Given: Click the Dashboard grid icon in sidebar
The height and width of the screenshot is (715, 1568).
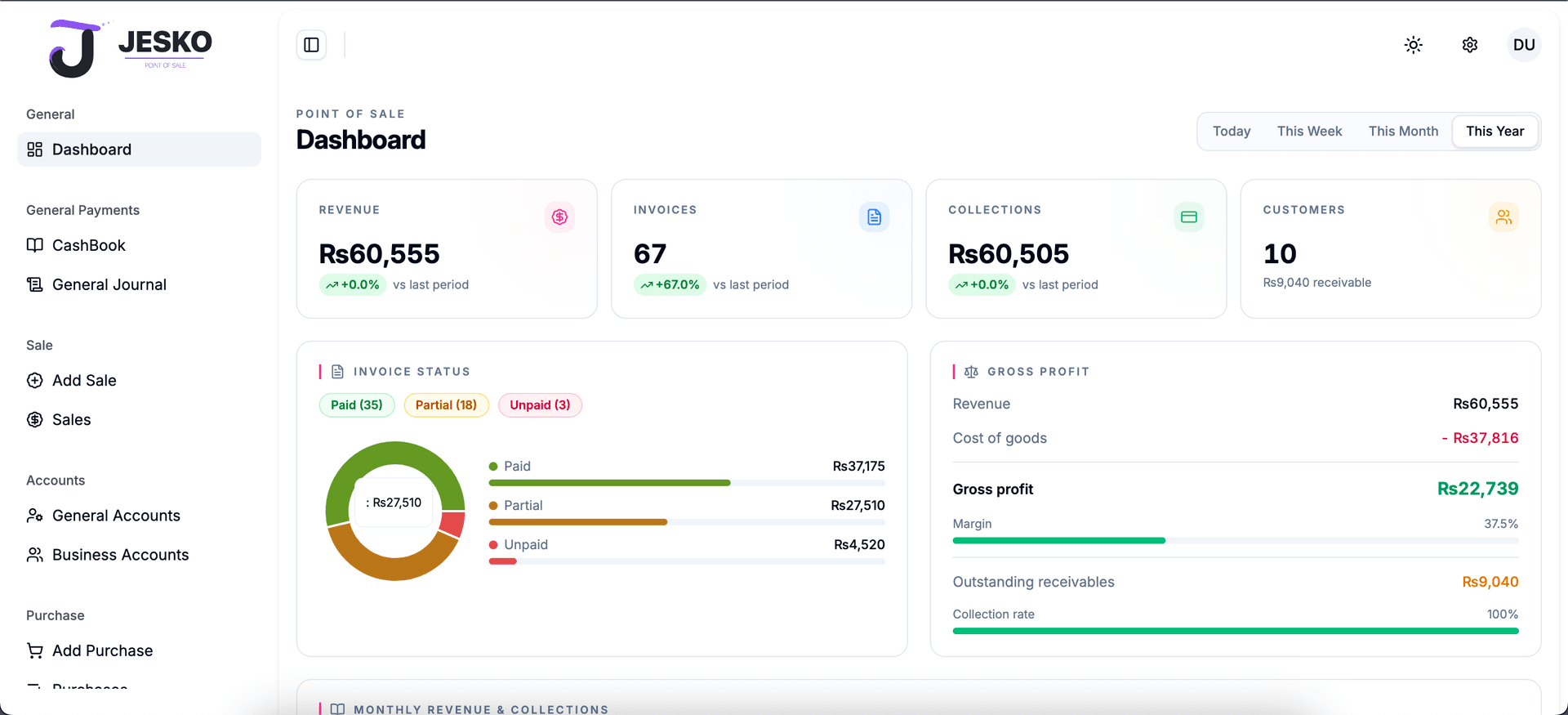Looking at the screenshot, I should click(34, 150).
